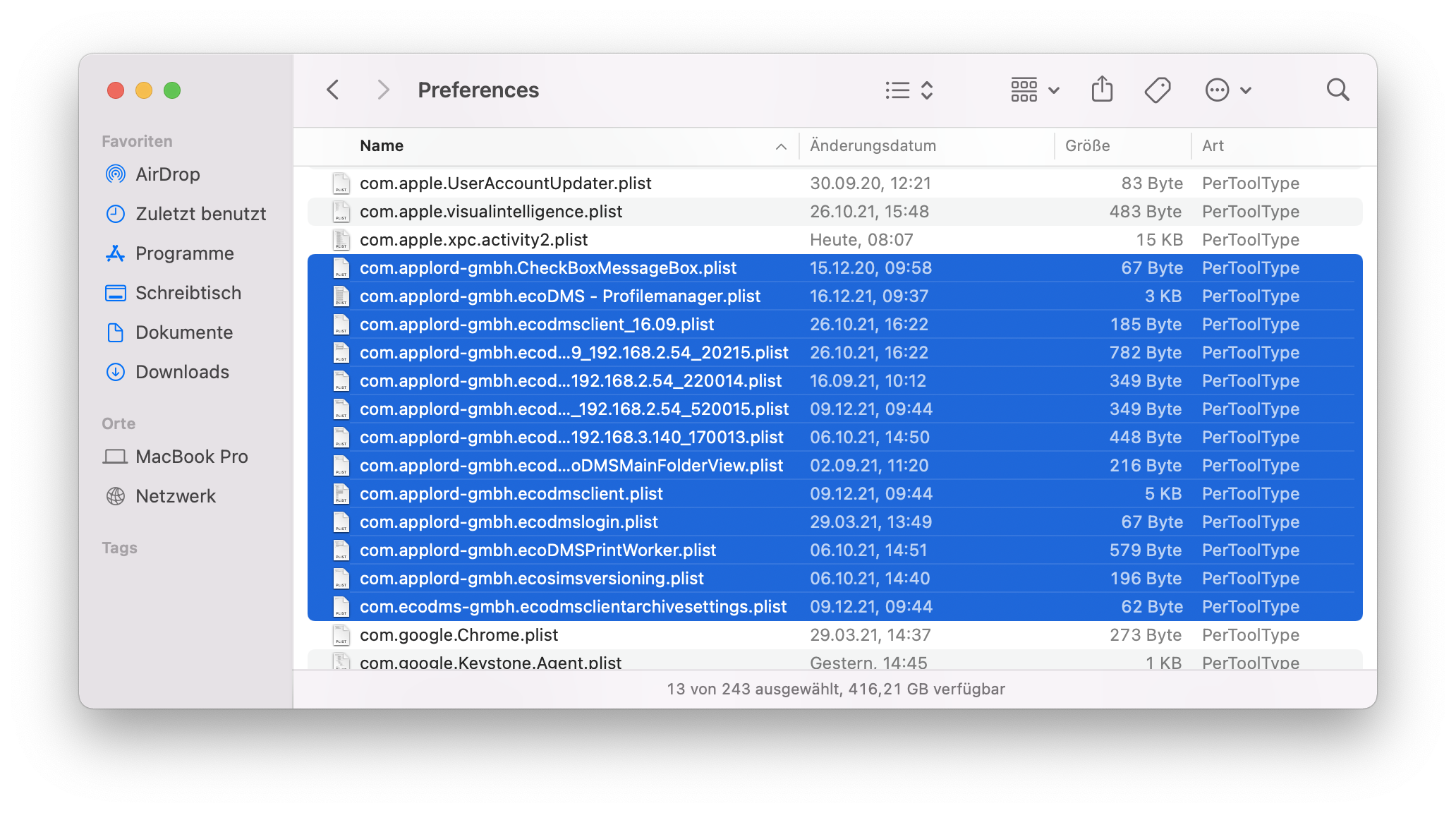The height and width of the screenshot is (813, 1456).
Task: Click the Share toolbar icon
Action: [1102, 90]
